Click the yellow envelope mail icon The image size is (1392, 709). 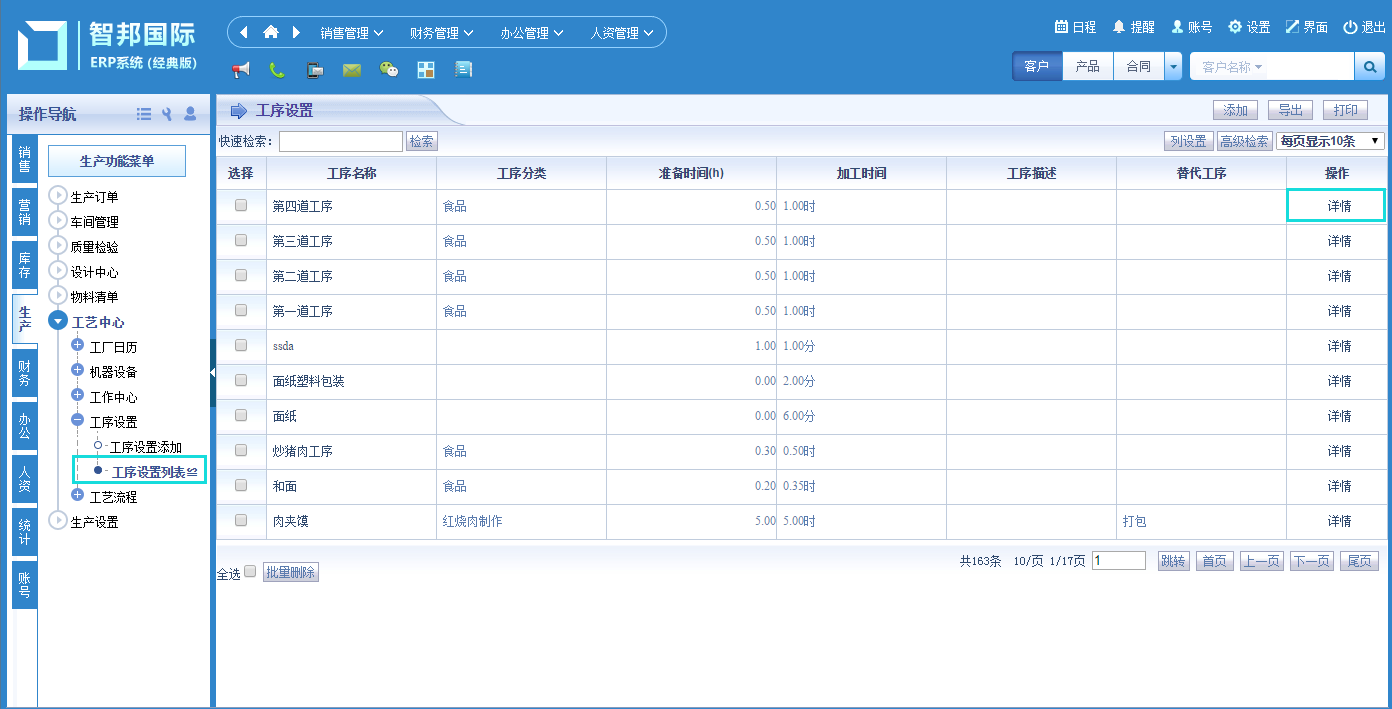coord(351,70)
